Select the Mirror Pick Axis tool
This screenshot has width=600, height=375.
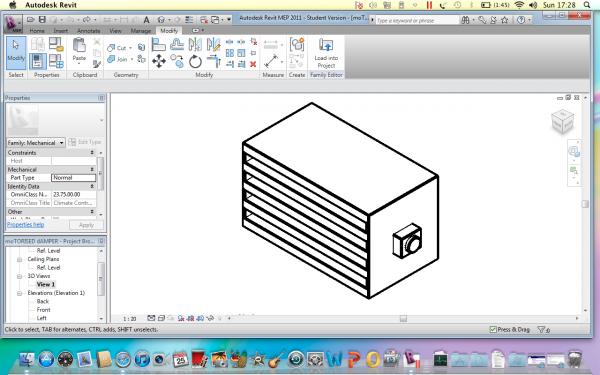[195, 44]
